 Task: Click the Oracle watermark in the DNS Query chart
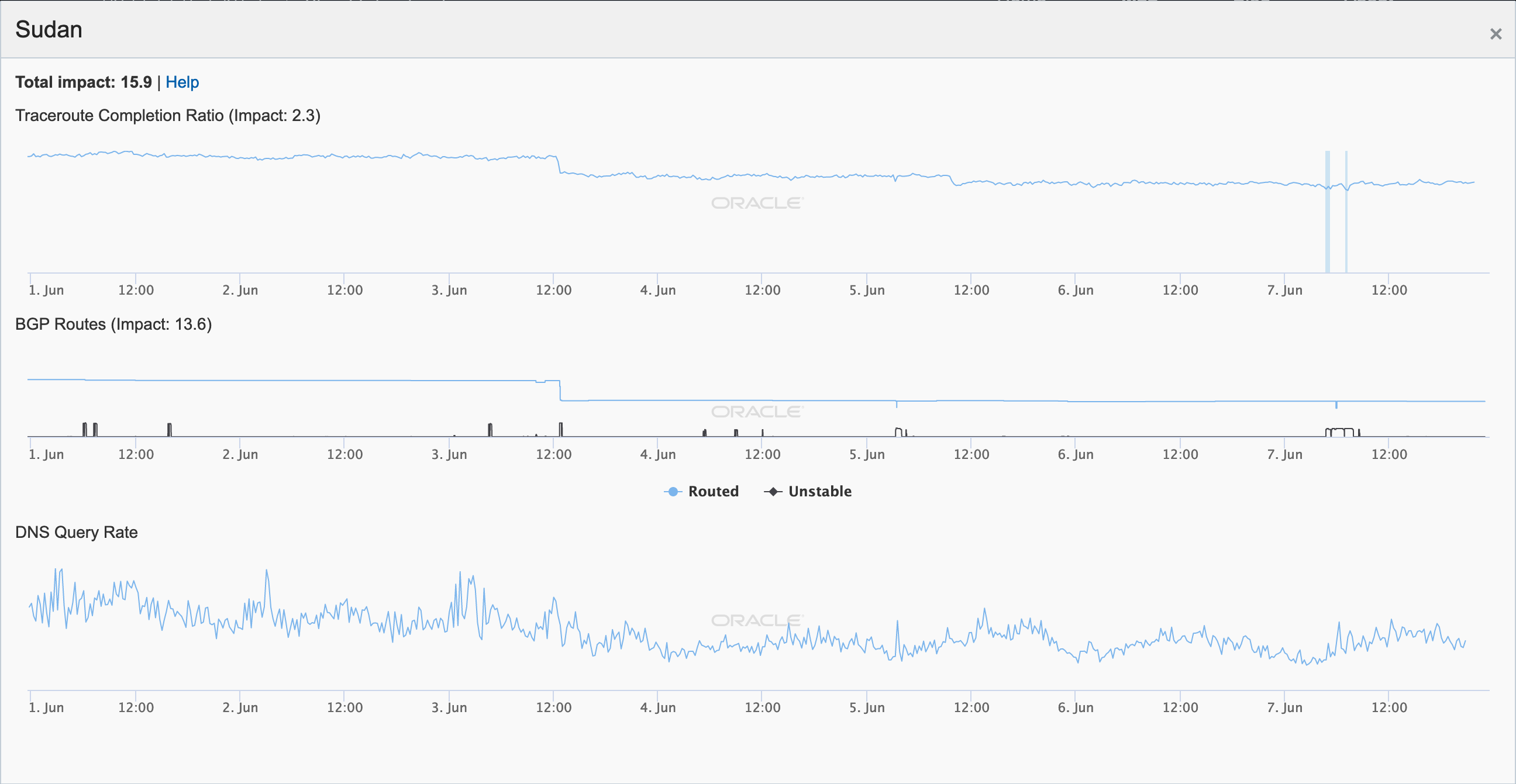(757, 620)
